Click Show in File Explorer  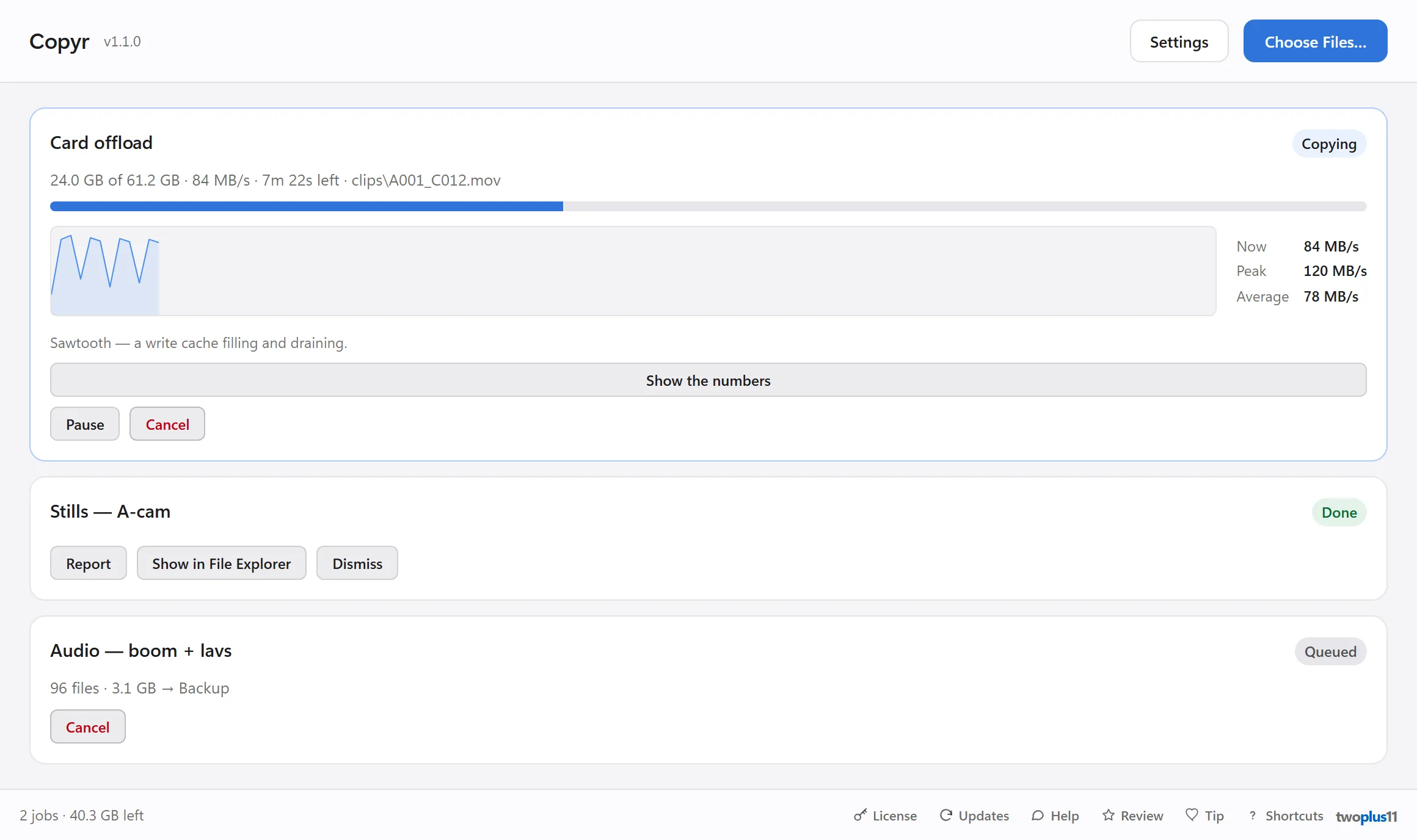tap(222, 563)
